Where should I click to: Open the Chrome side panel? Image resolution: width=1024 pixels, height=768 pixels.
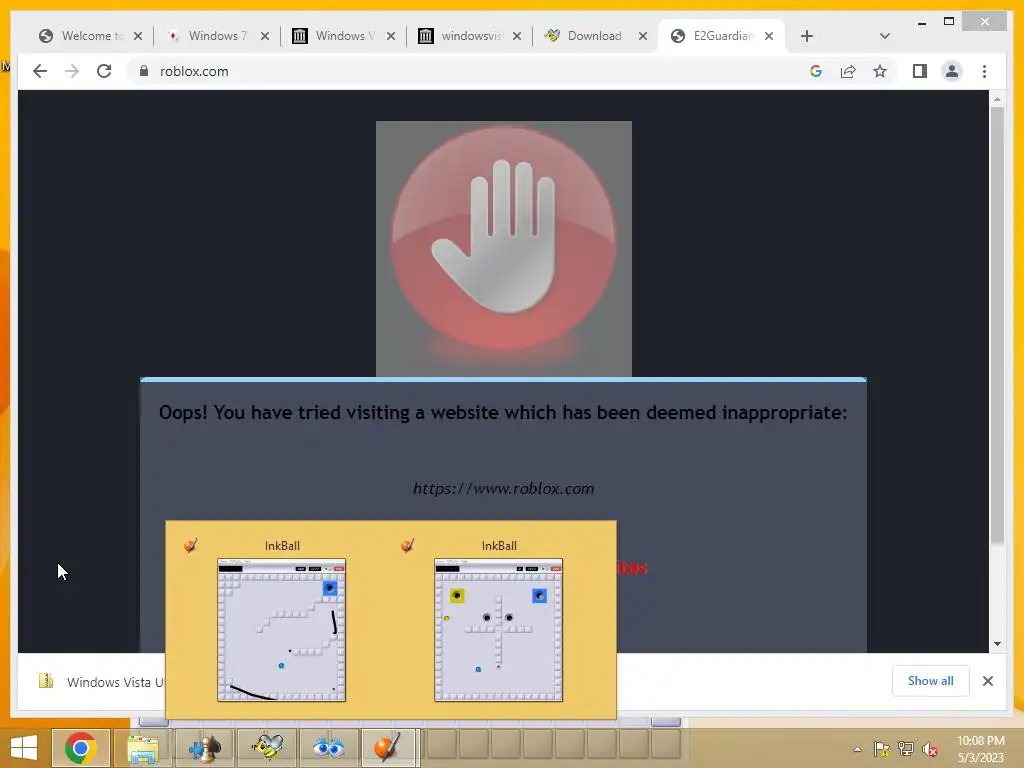point(920,71)
